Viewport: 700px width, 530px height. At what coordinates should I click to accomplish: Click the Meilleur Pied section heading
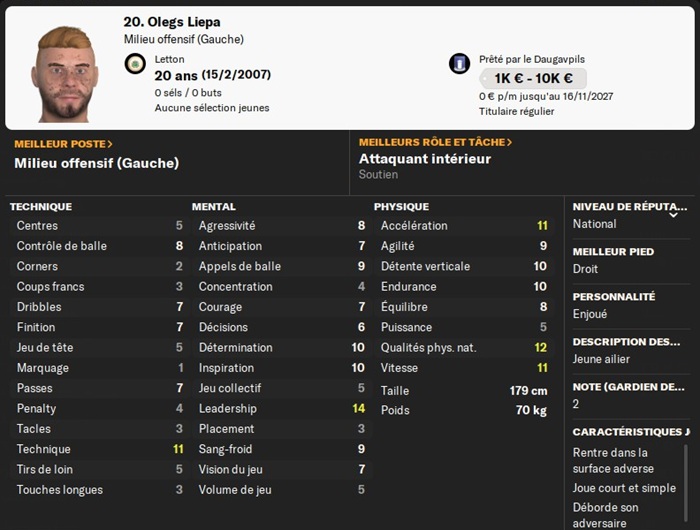[x=613, y=252]
